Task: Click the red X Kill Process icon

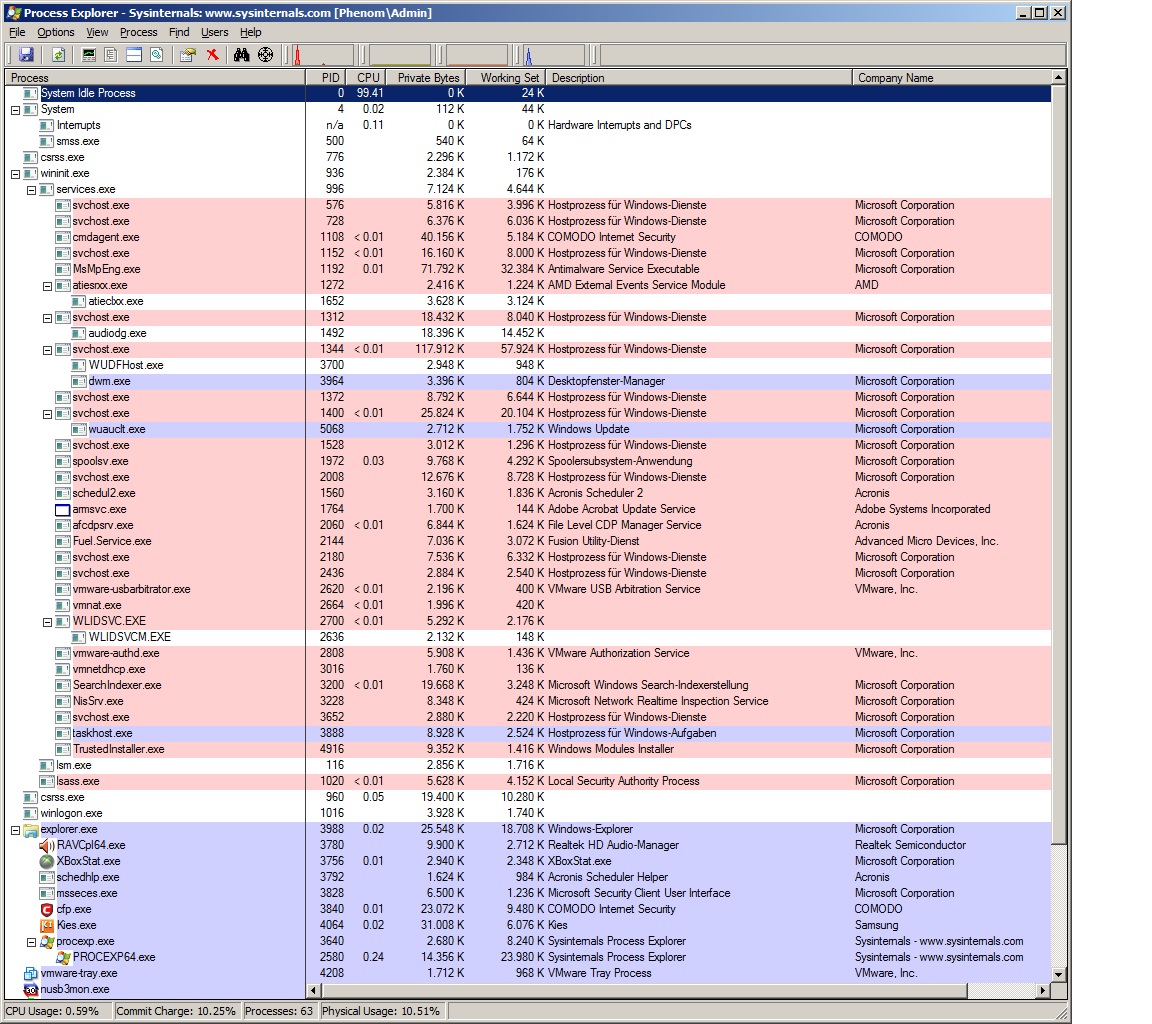Action: [x=212, y=55]
